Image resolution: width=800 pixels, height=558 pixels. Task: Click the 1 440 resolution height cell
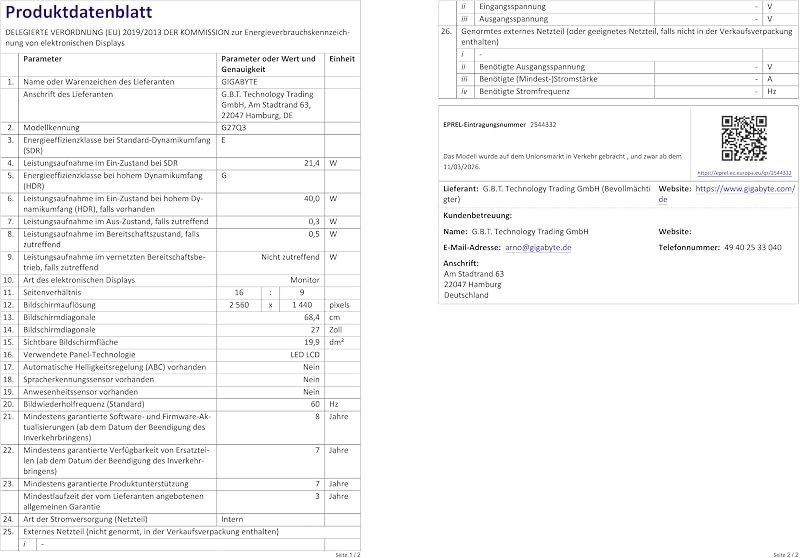pos(302,305)
